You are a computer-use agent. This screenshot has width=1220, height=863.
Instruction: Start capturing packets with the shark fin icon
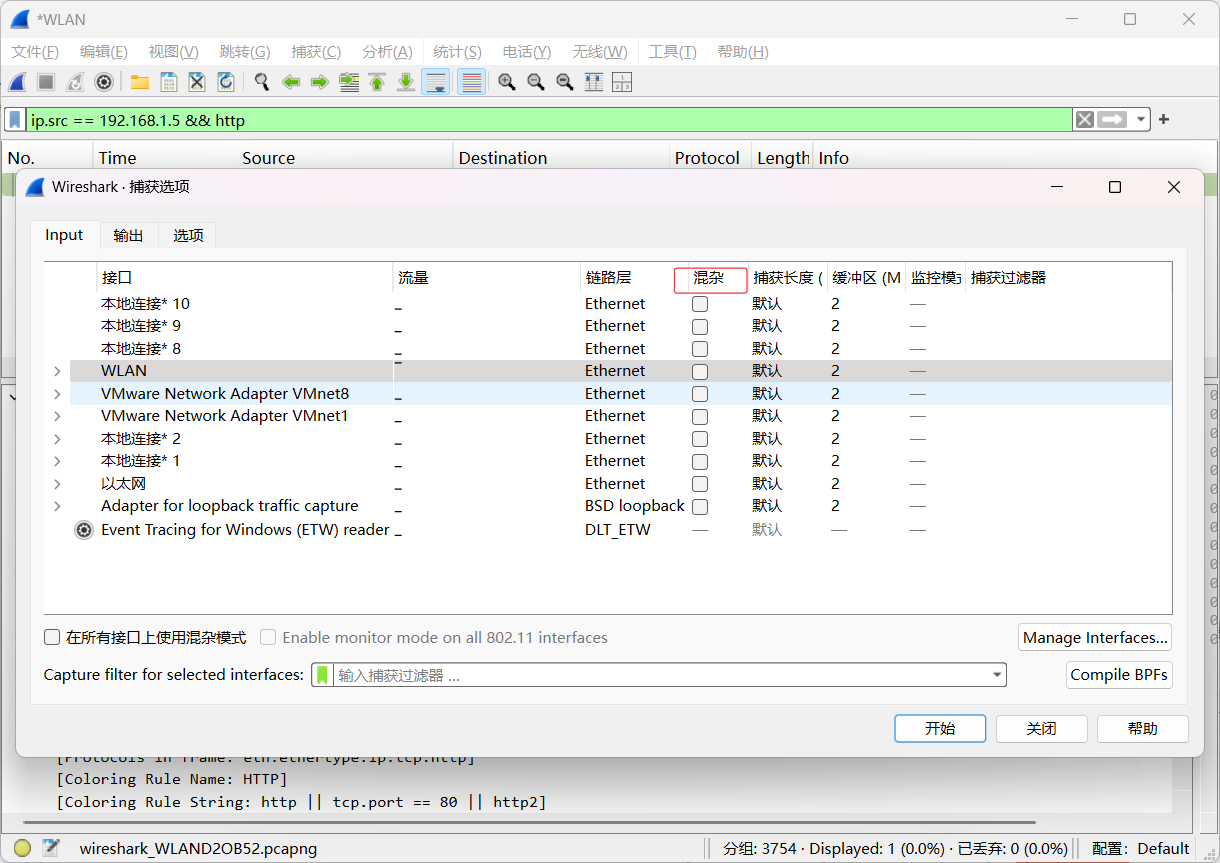coord(17,82)
